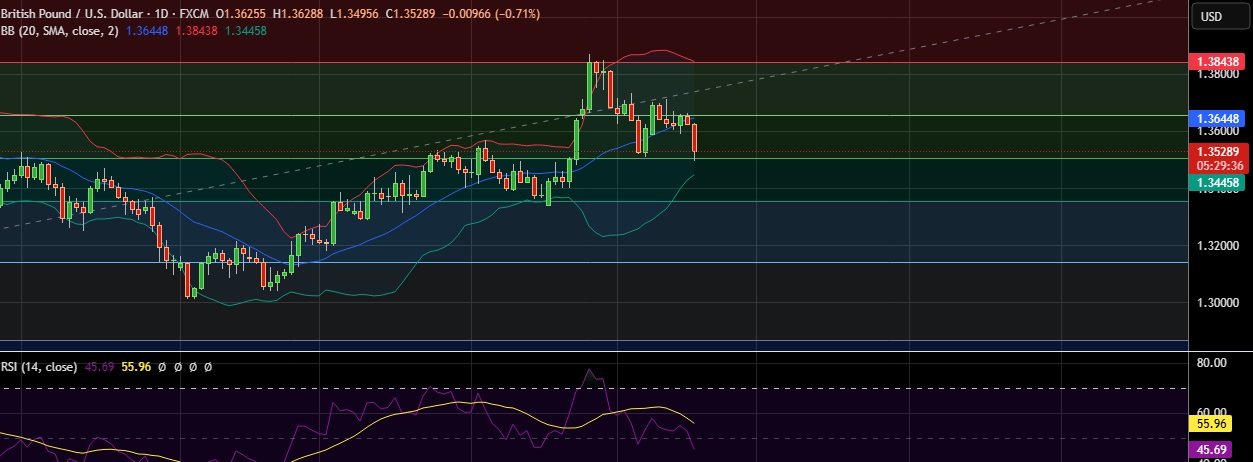Click the green 1.34458 lower band price label
The height and width of the screenshot is (462, 1253).
[1220, 182]
